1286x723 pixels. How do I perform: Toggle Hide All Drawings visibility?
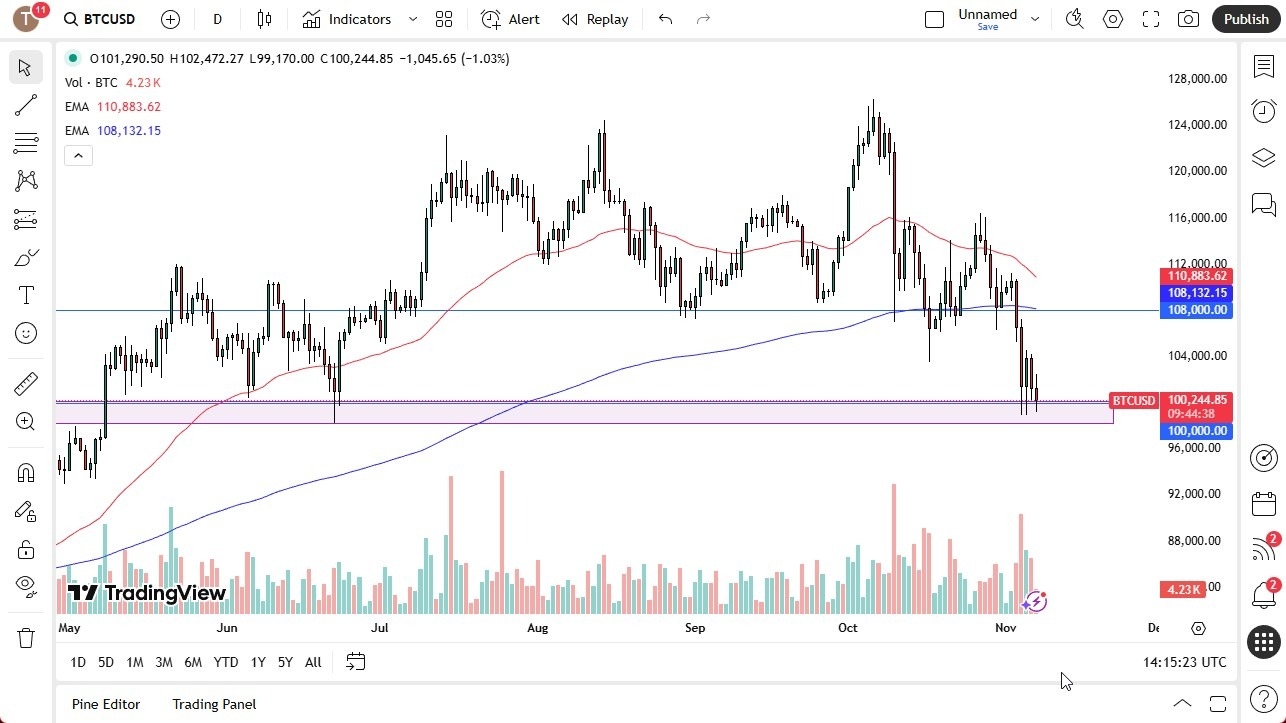click(x=26, y=586)
